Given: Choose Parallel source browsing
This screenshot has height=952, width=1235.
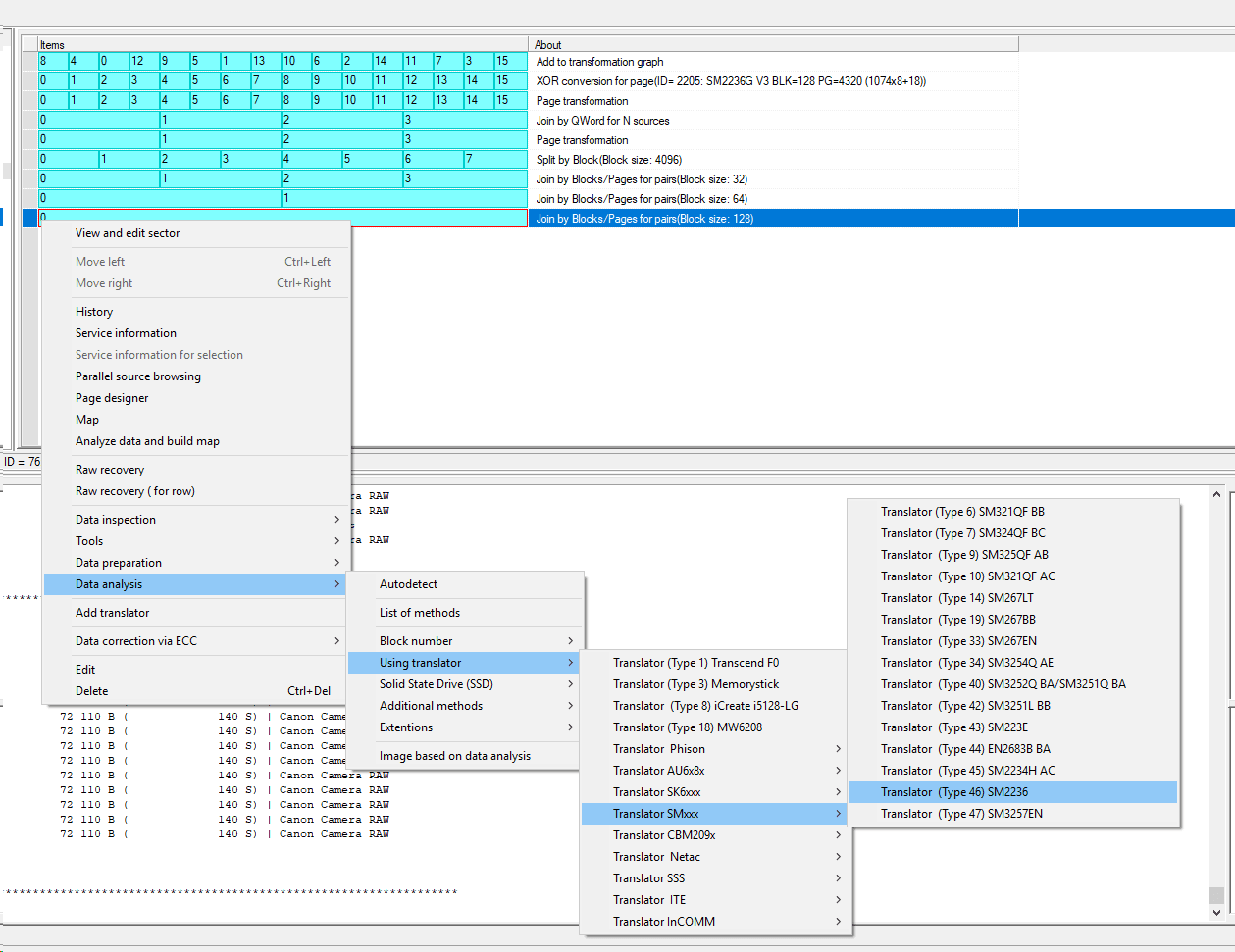Looking at the screenshot, I should (x=196, y=376).
